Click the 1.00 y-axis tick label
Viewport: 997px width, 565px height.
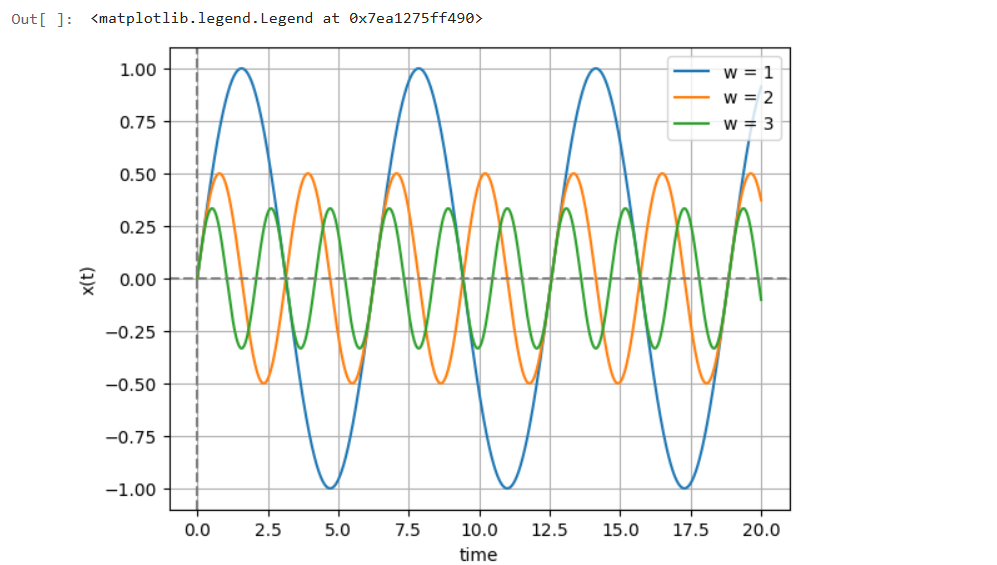(138, 69)
